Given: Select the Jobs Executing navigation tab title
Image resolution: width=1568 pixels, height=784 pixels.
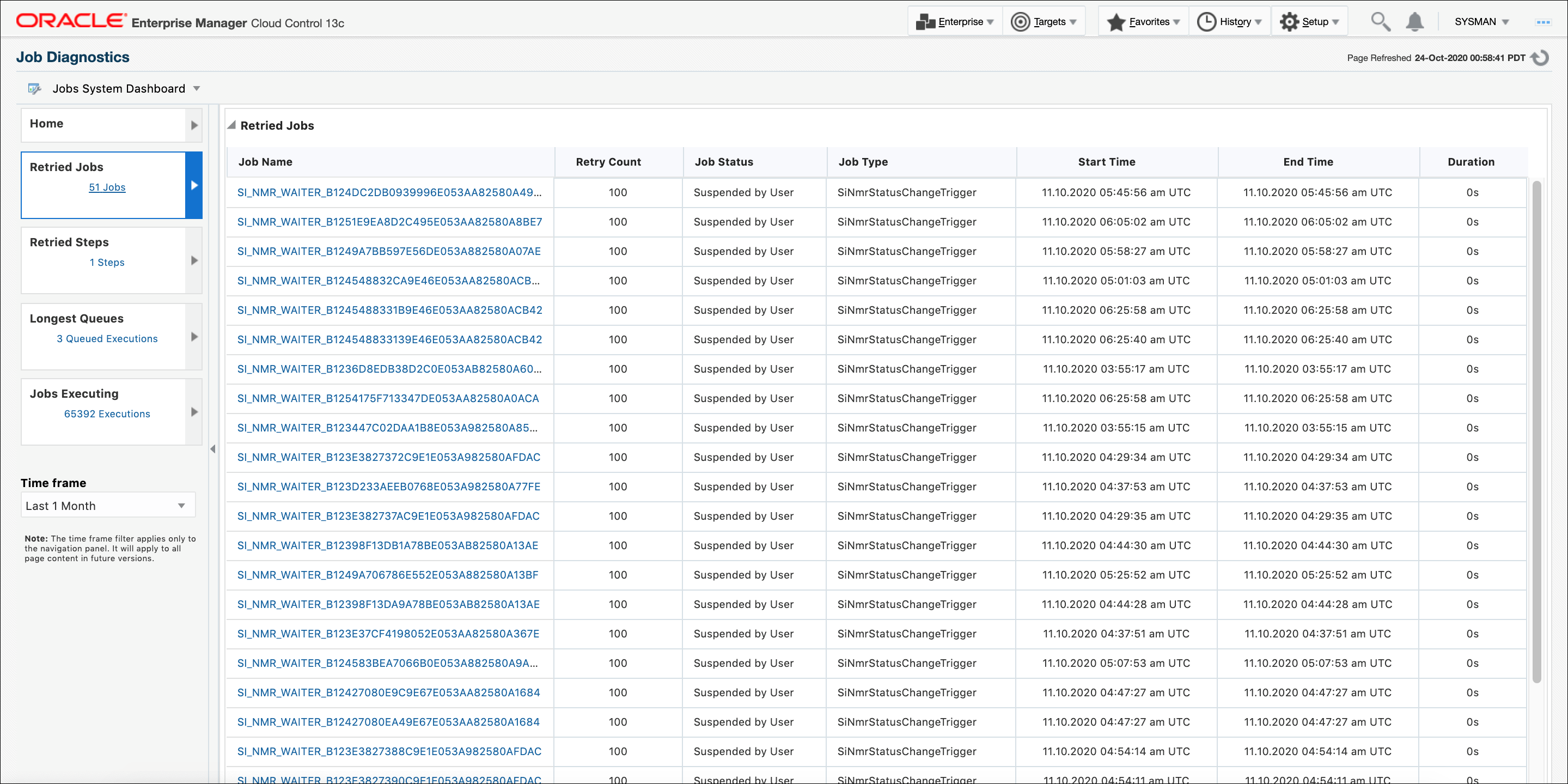Looking at the screenshot, I should (x=74, y=394).
